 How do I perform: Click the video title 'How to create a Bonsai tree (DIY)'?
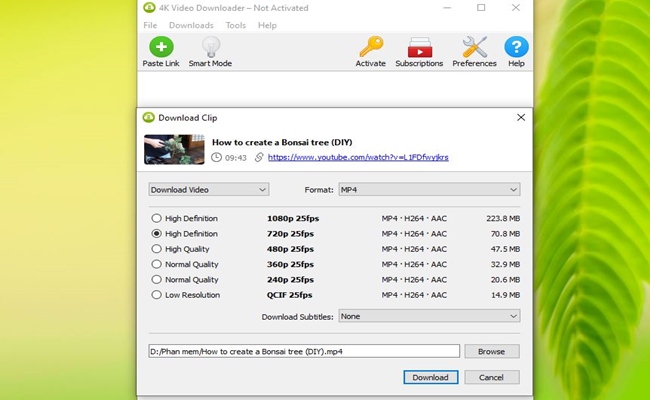(x=282, y=142)
